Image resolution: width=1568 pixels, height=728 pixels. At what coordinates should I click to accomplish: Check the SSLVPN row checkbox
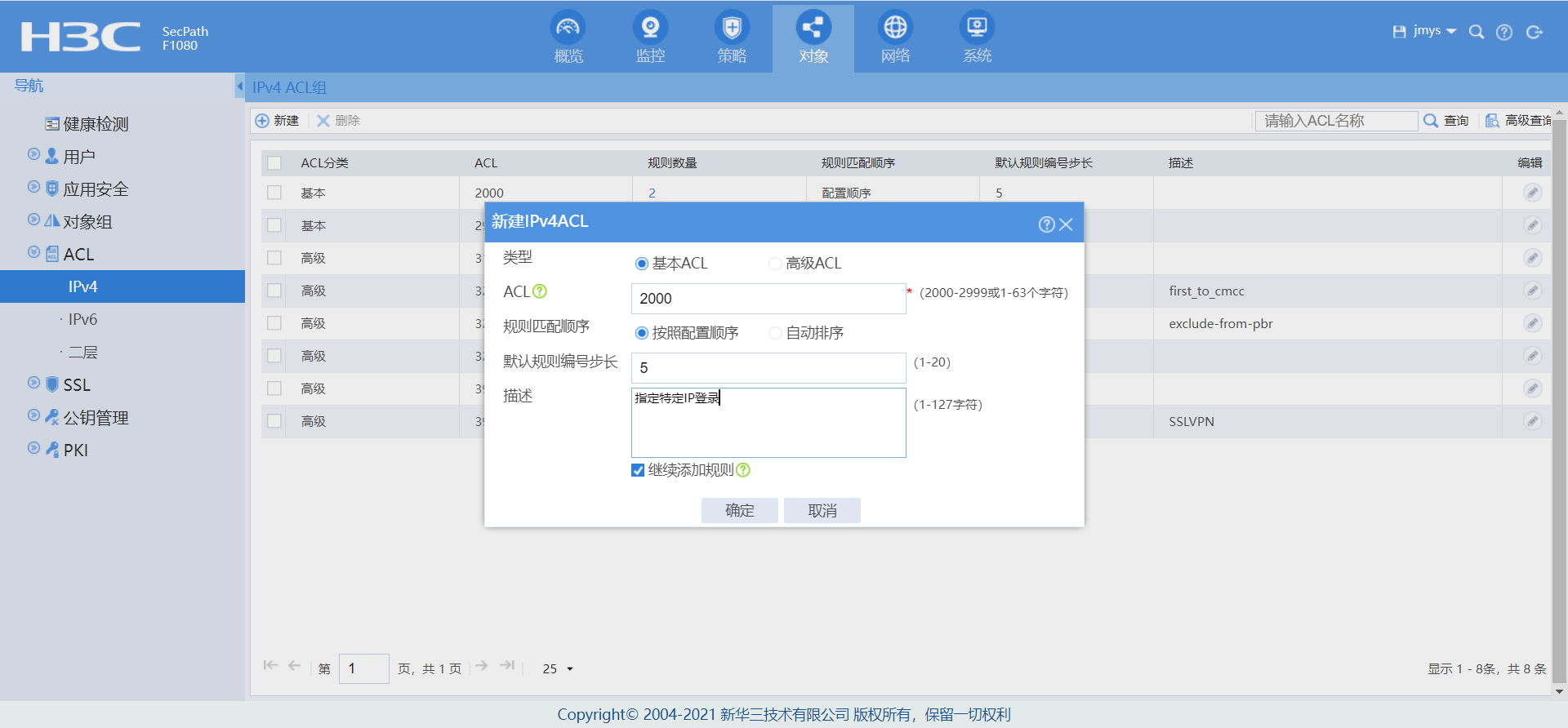[274, 421]
